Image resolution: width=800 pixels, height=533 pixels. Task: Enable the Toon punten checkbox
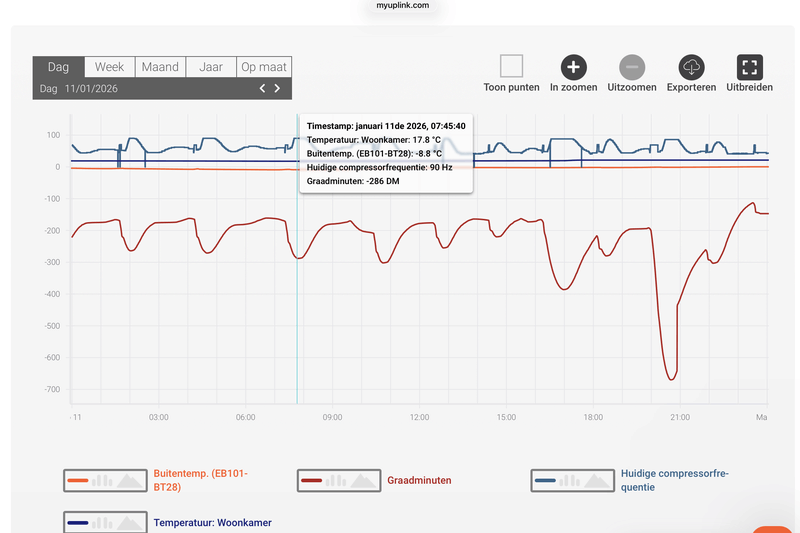click(x=512, y=67)
